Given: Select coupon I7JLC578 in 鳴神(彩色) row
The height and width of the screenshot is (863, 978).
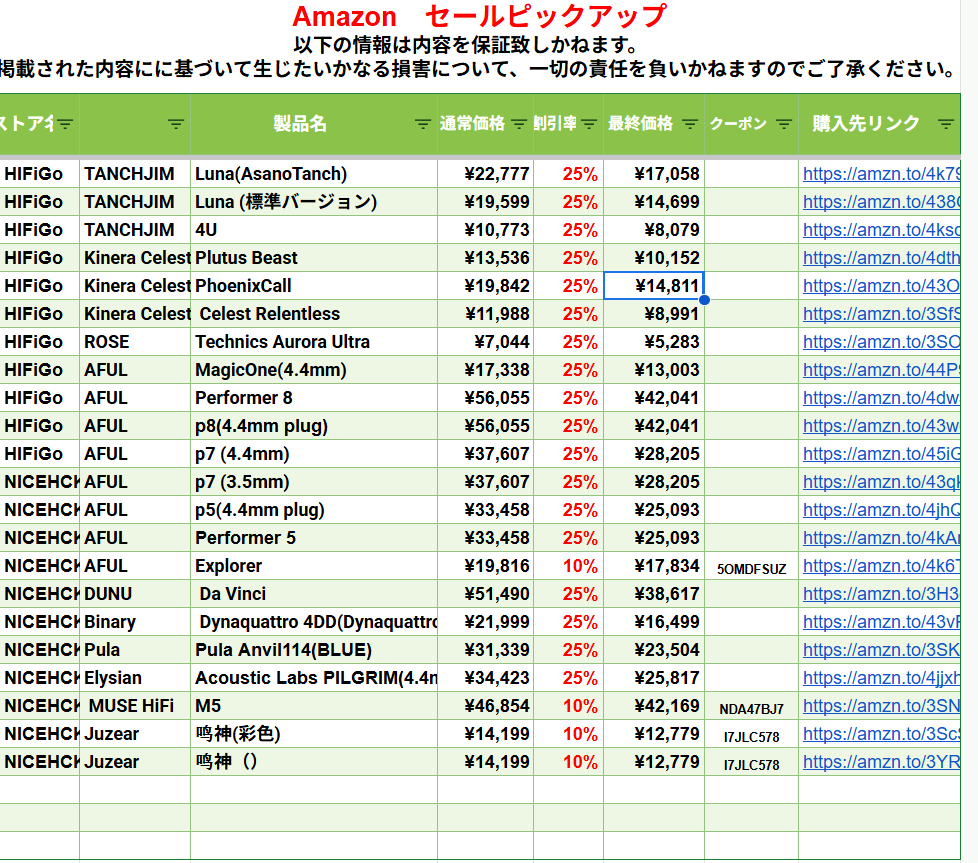Looking at the screenshot, I should click(x=751, y=734).
